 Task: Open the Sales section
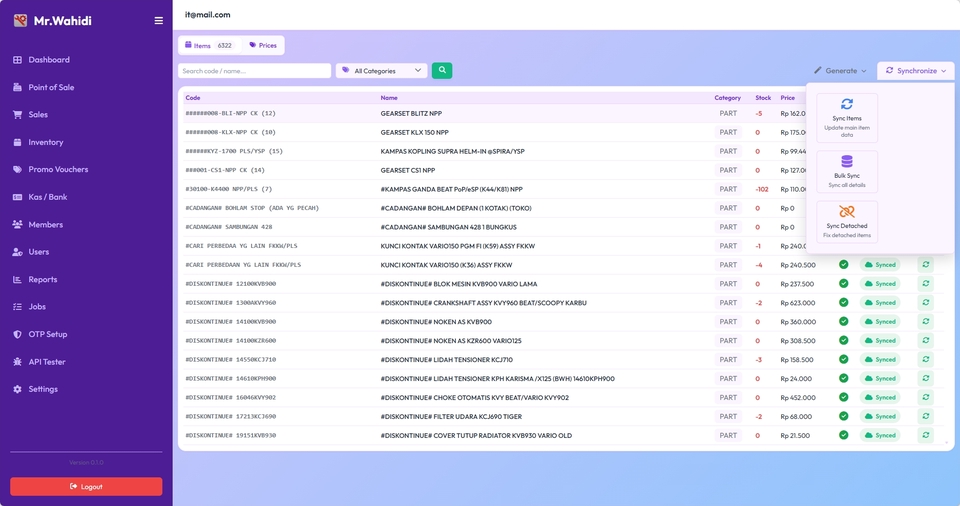[38, 115]
